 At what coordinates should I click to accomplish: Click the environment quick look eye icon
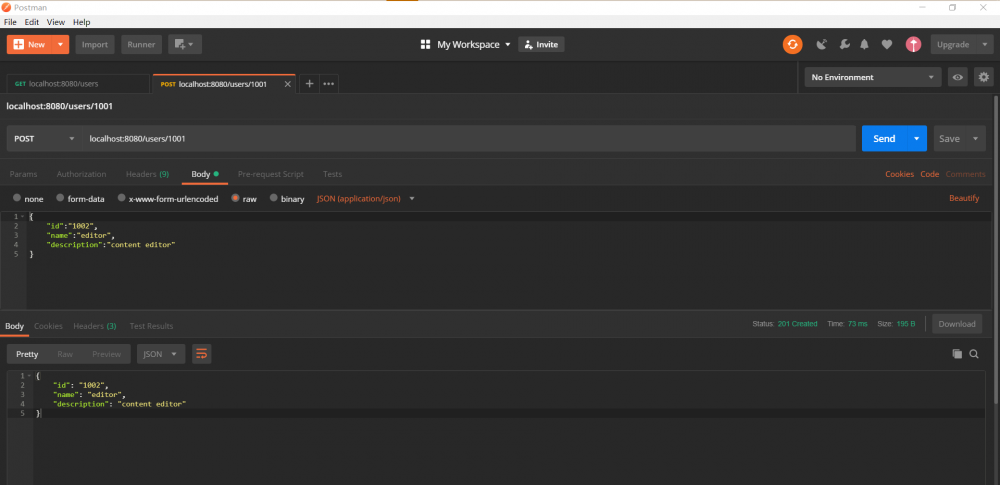958,77
